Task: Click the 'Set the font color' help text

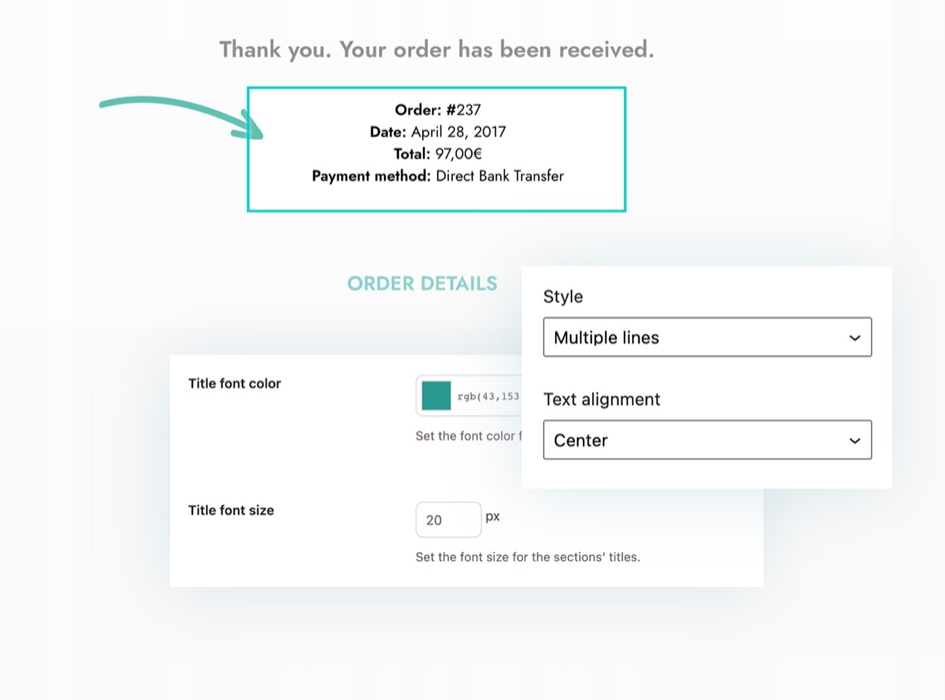Action: (x=467, y=436)
